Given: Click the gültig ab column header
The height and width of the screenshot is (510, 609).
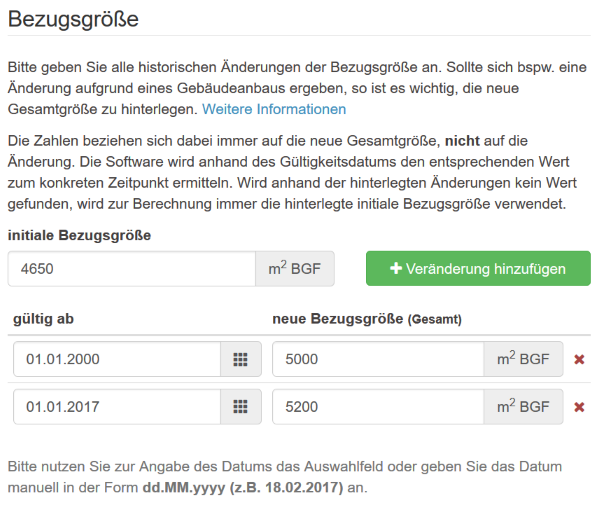Looking at the screenshot, I should pos(43,318).
